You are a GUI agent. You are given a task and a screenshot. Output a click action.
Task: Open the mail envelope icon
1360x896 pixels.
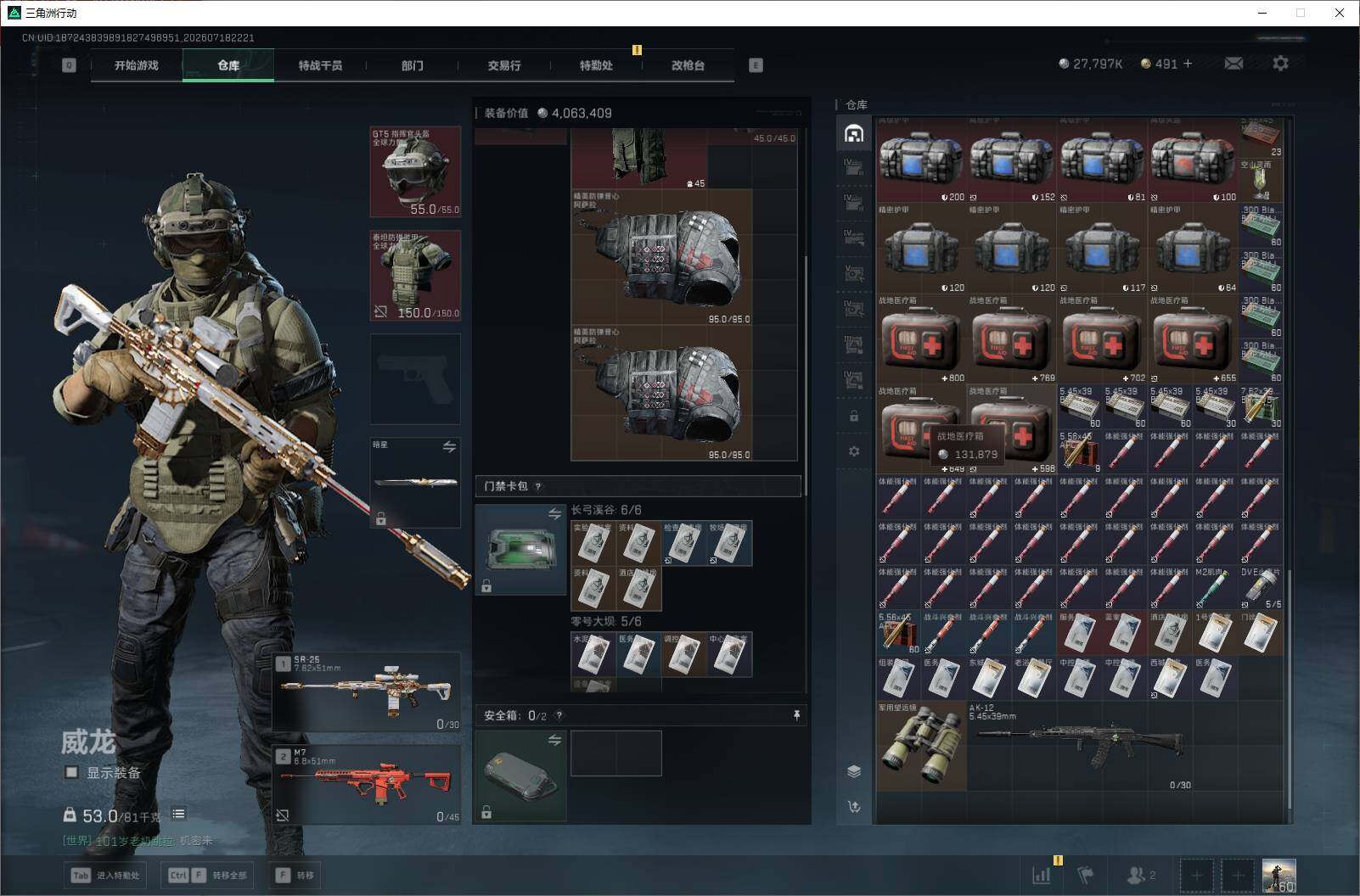pos(1234,64)
